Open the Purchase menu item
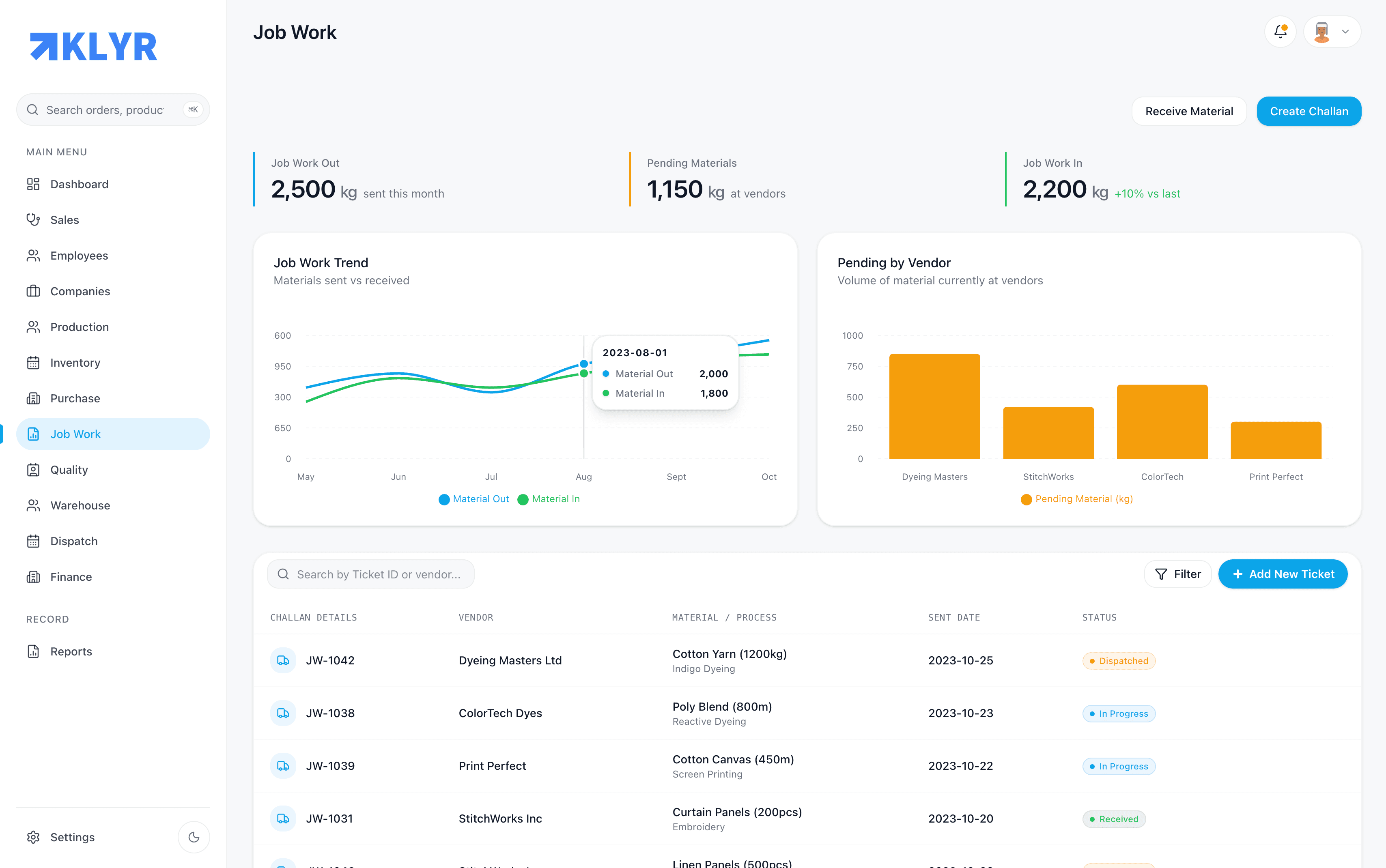The image size is (1386, 868). [113, 398]
